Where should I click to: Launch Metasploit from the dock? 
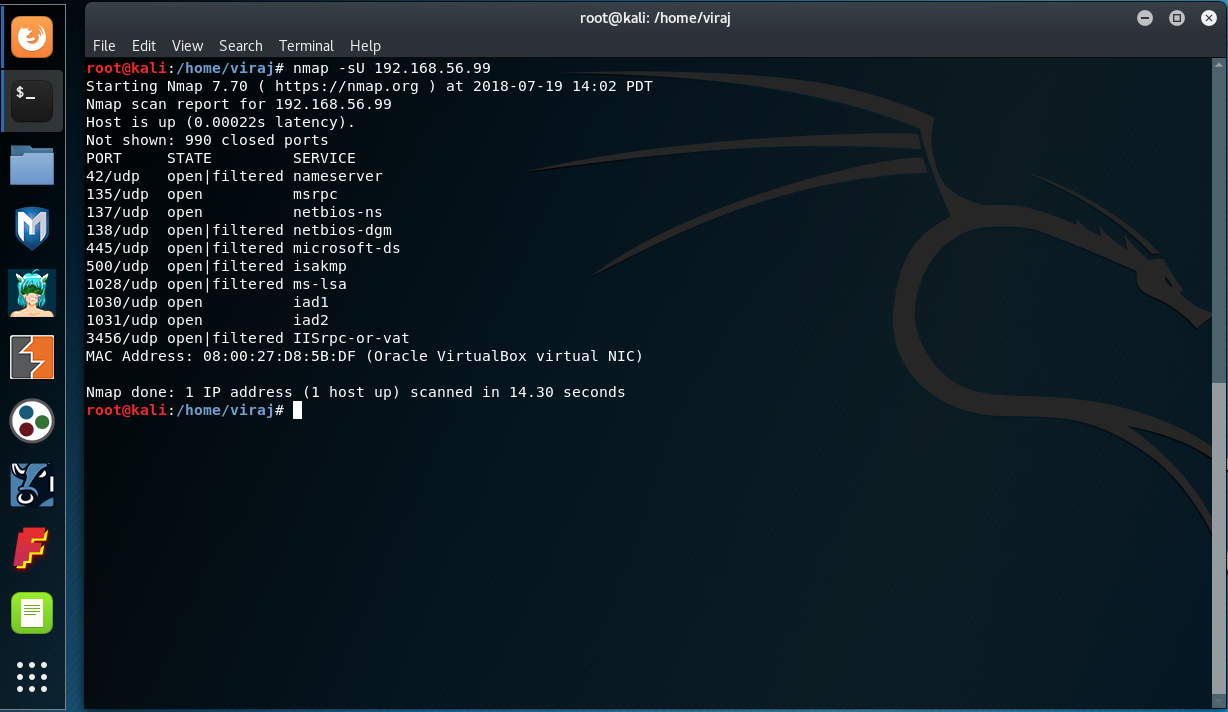coord(32,229)
